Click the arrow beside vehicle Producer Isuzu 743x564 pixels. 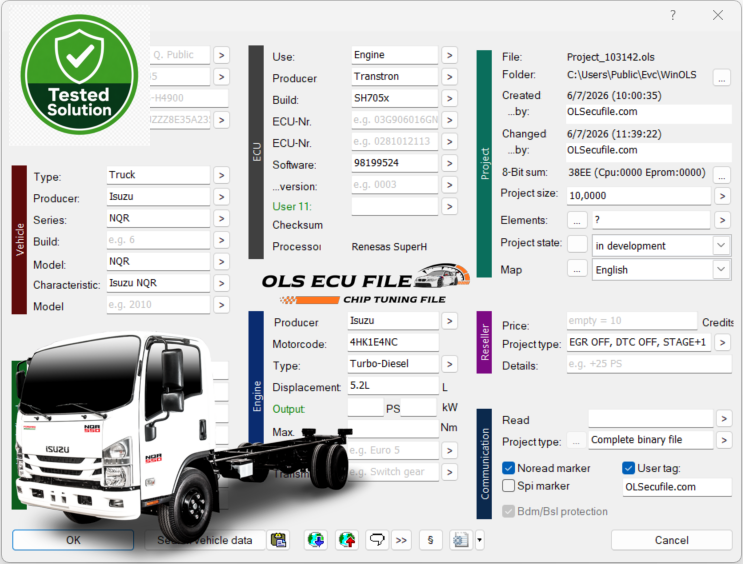coord(221,197)
